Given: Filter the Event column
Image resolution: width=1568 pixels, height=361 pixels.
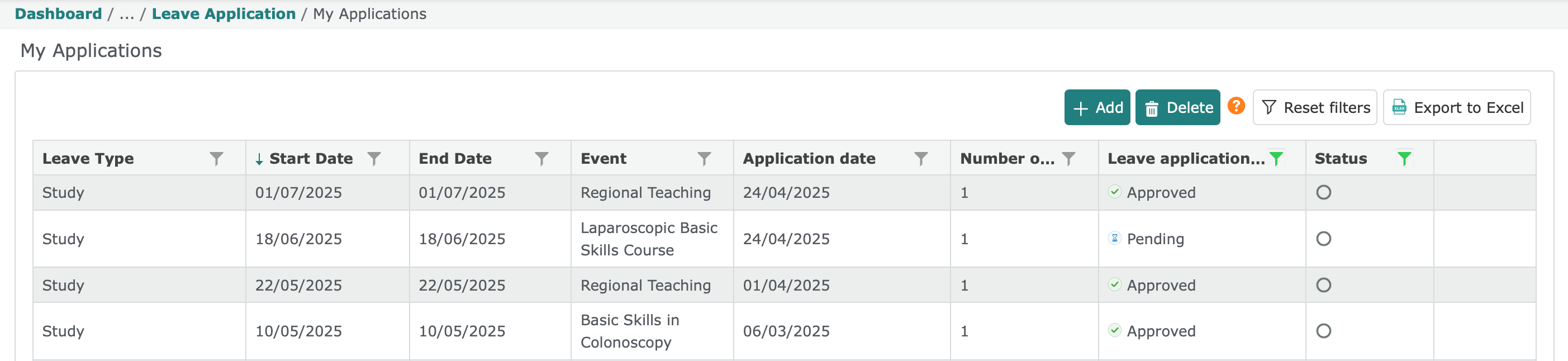Looking at the screenshot, I should click(x=704, y=159).
